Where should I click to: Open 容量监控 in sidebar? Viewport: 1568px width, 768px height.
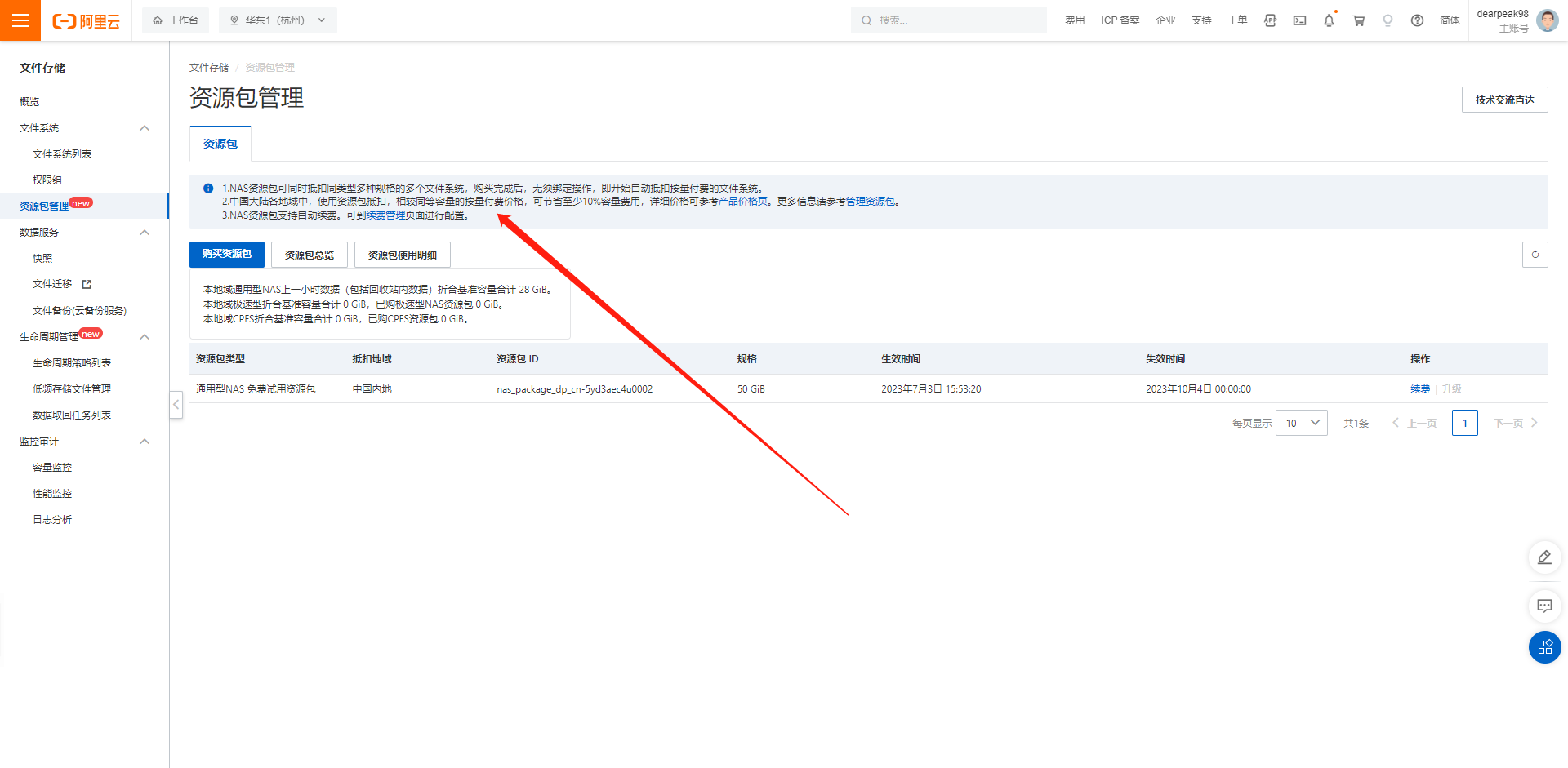[x=52, y=468]
